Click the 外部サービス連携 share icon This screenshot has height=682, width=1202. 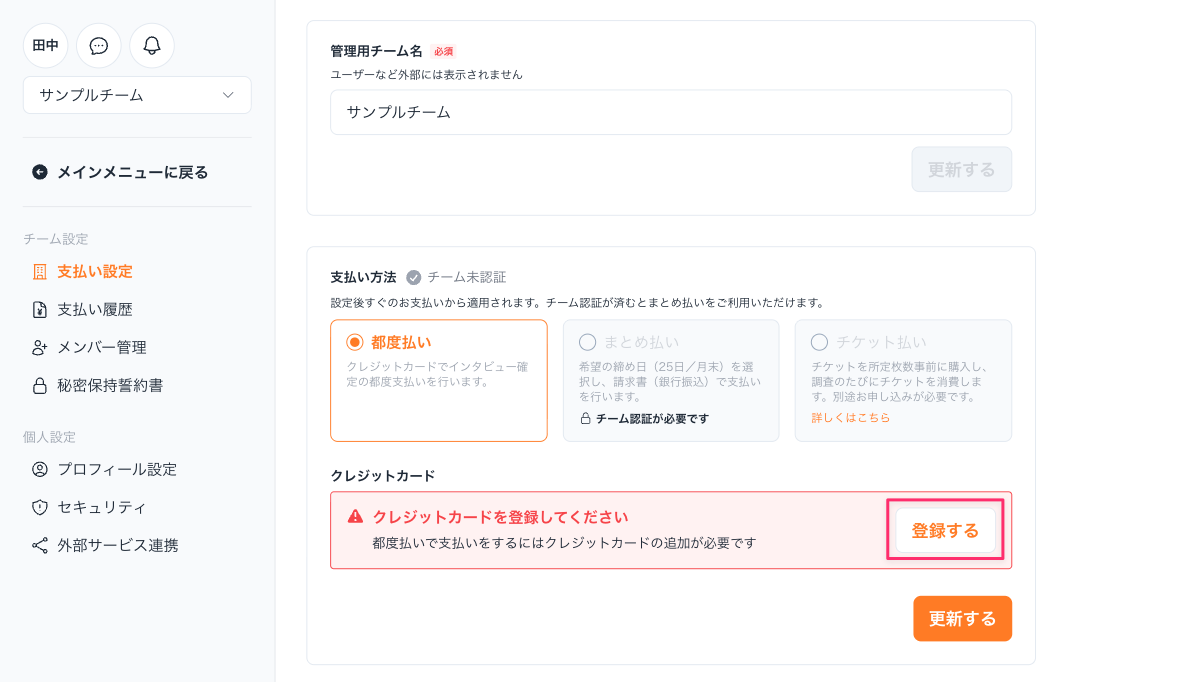tap(40, 545)
